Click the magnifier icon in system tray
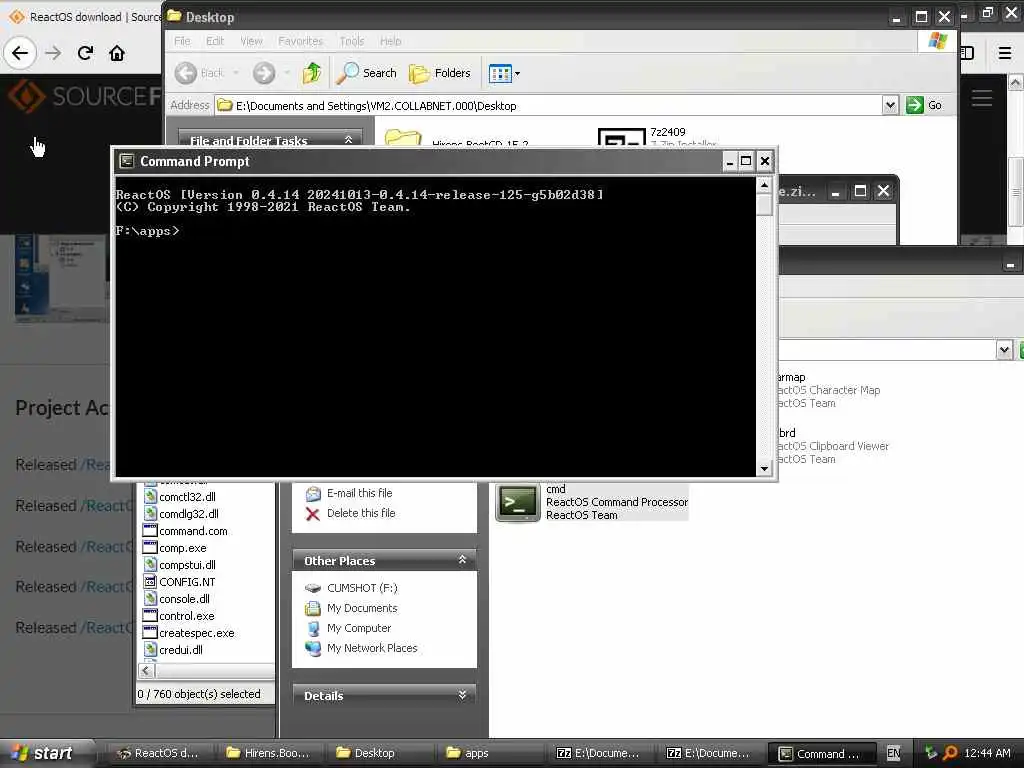 [x=950, y=753]
